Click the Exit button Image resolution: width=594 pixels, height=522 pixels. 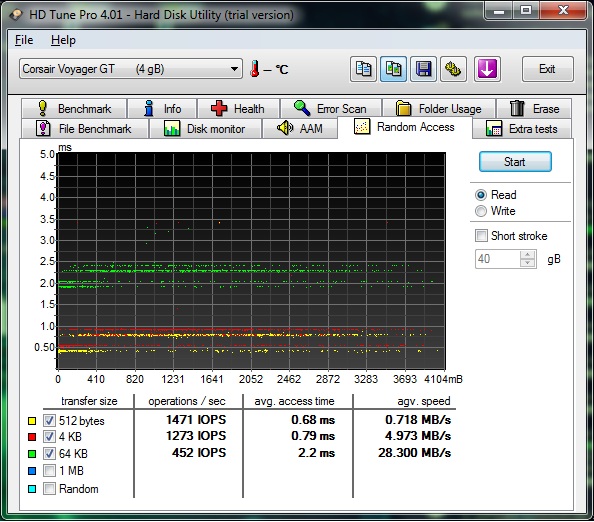pyautogui.click(x=547, y=69)
